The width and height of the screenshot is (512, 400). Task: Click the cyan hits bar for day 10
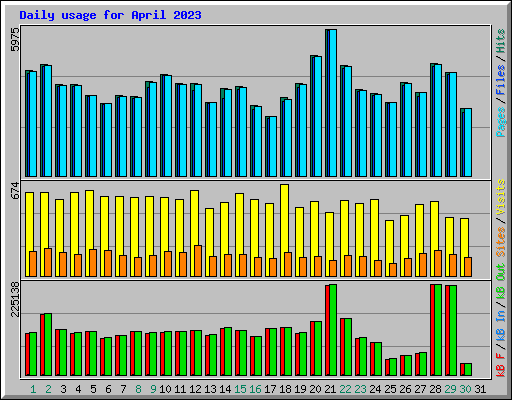[168, 126]
